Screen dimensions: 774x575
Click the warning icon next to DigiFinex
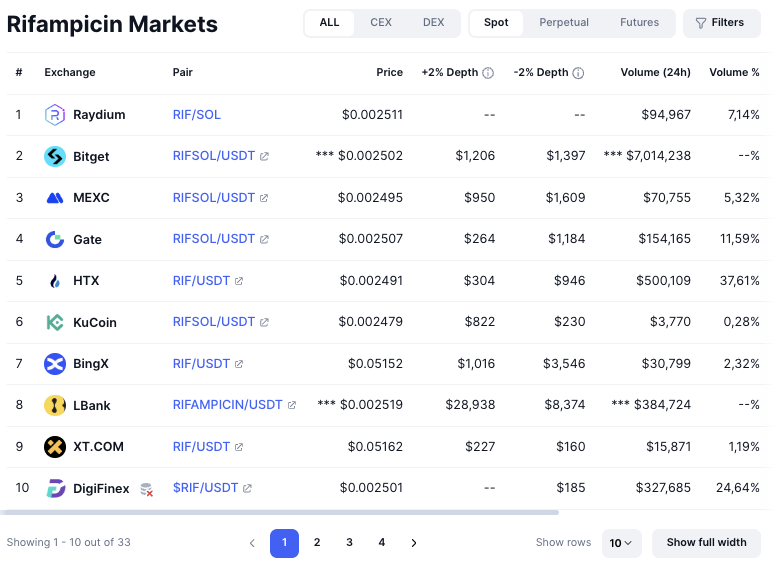pos(146,489)
